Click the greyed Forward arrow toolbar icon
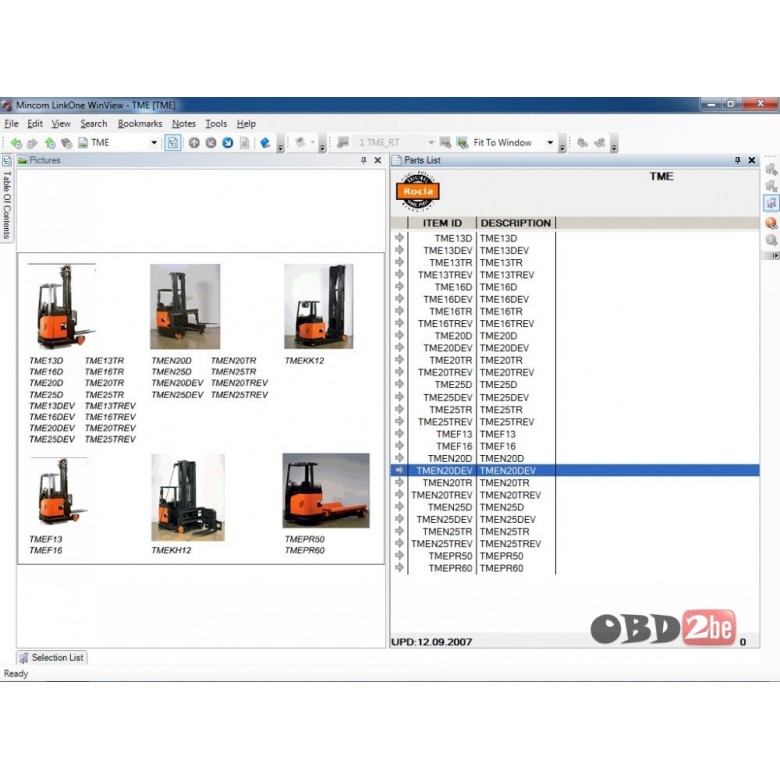This screenshot has height=780, width=780. click(x=32, y=143)
